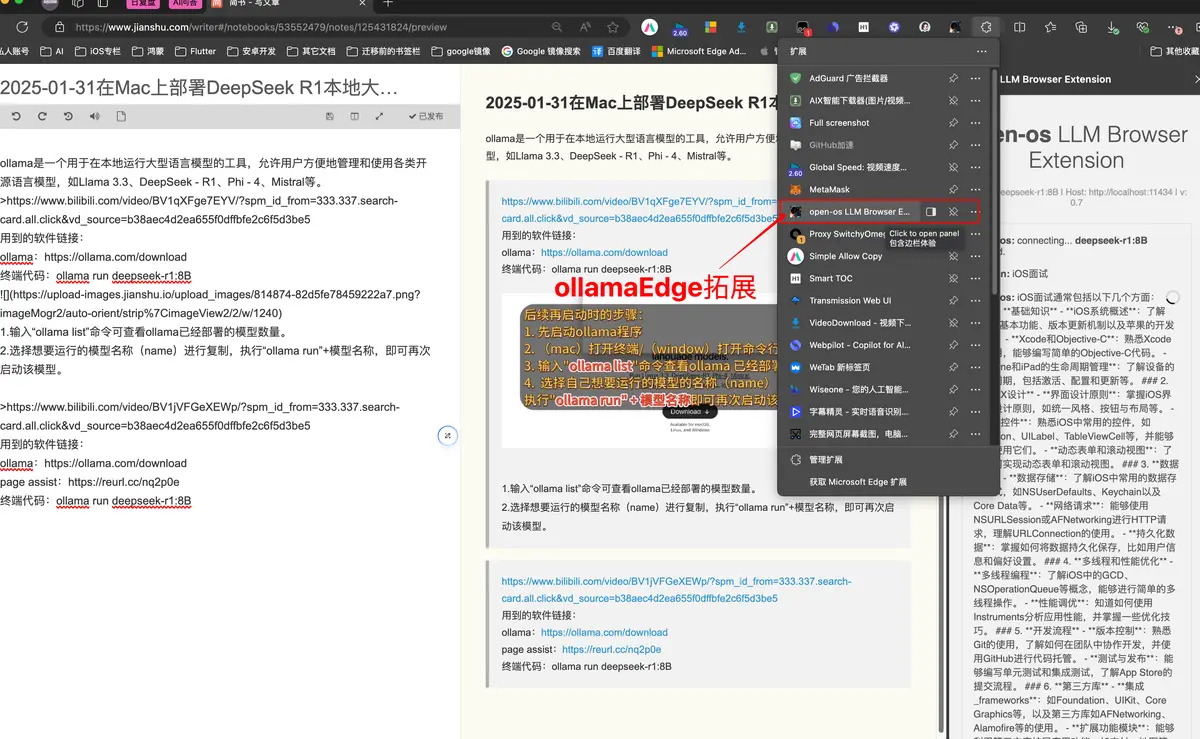Click the extensions puzzle icon in toolbar
This screenshot has width=1200, height=739.
tap(986, 27)
